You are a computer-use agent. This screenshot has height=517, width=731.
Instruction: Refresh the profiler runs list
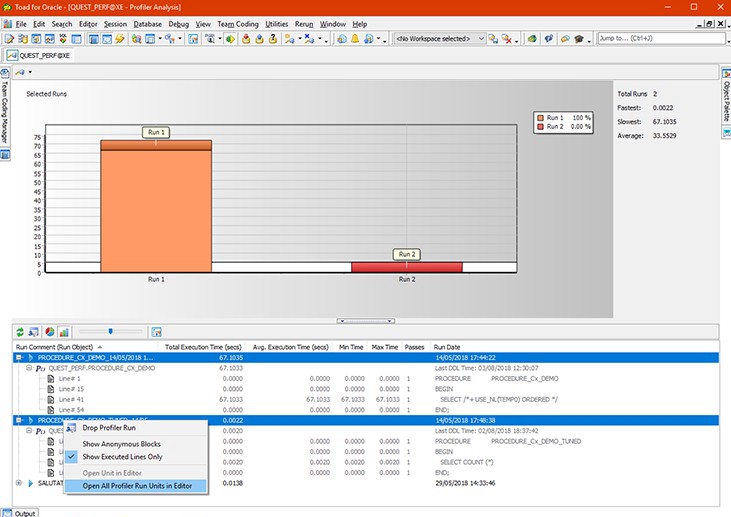[20, 332]
